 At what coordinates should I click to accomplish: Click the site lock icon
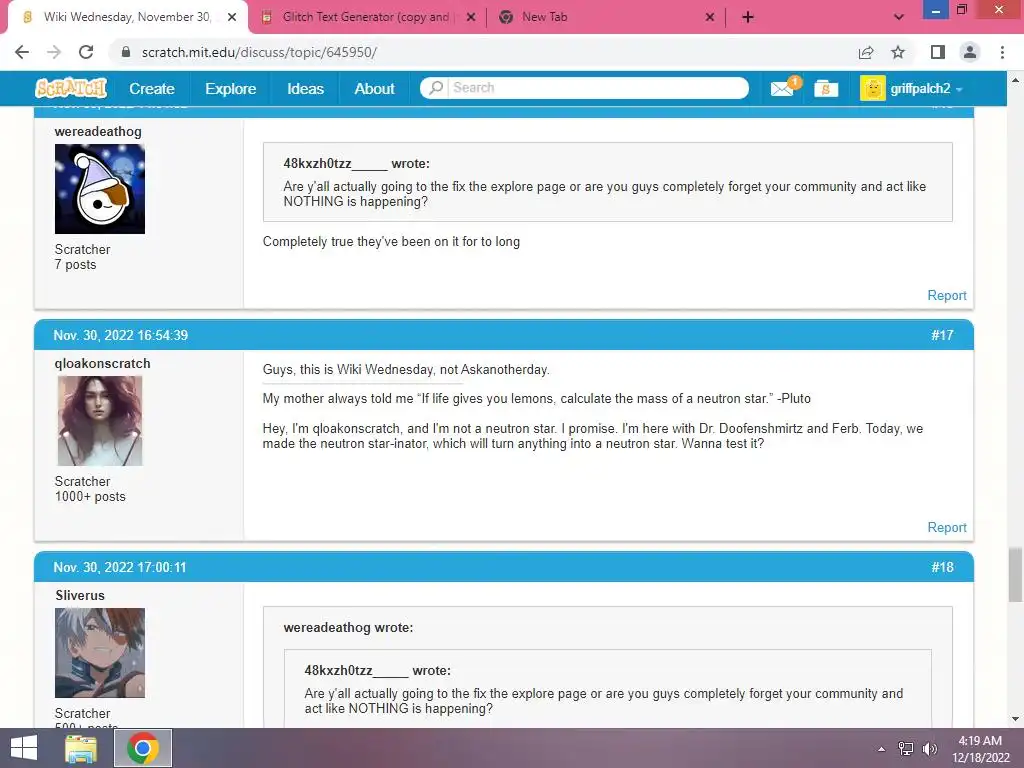click(x=126, y=52)
